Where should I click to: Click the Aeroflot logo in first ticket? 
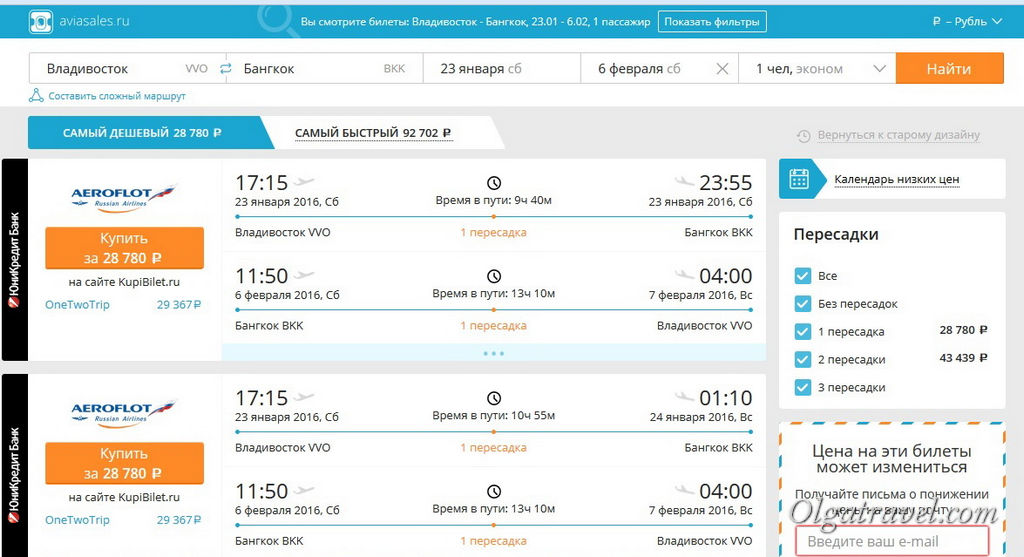124,194
